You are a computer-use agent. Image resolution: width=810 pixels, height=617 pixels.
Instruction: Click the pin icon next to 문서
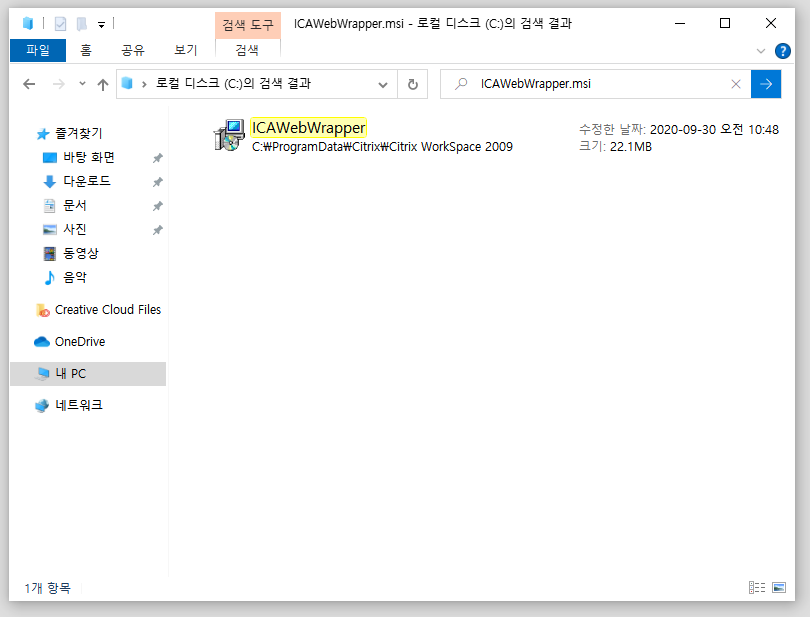158,206
